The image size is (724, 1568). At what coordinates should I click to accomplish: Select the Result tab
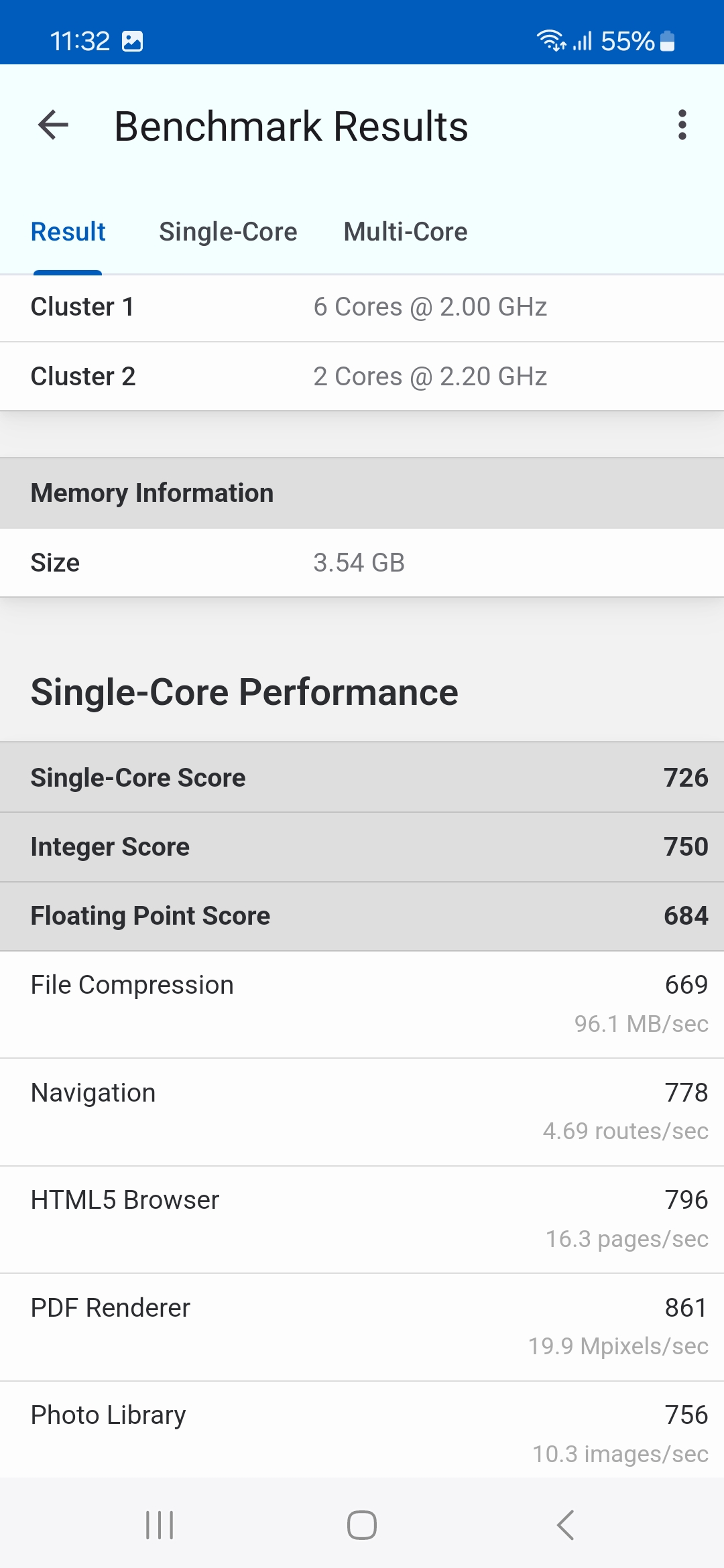pos(68,232)
